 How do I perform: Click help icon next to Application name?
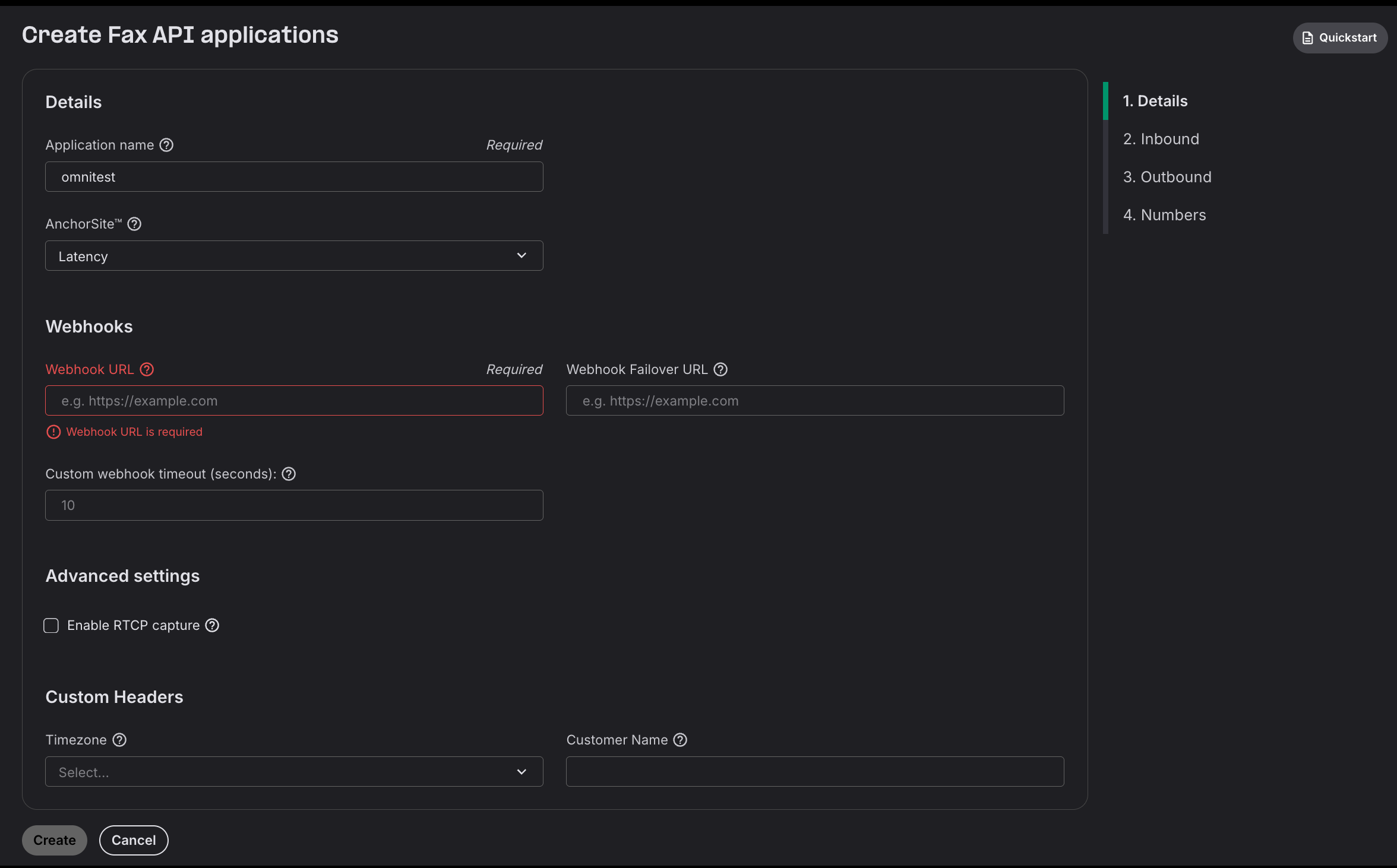(x=166, y=145)
